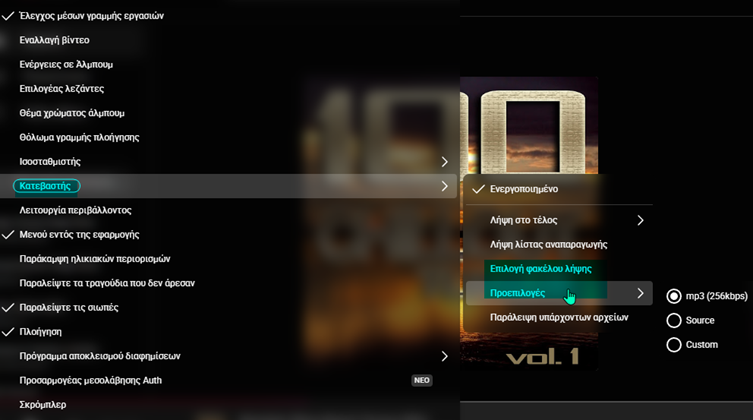Open the Κατεβαστής submenu chevron
Viewport: 753px width, 420px height.
(445, 186)
